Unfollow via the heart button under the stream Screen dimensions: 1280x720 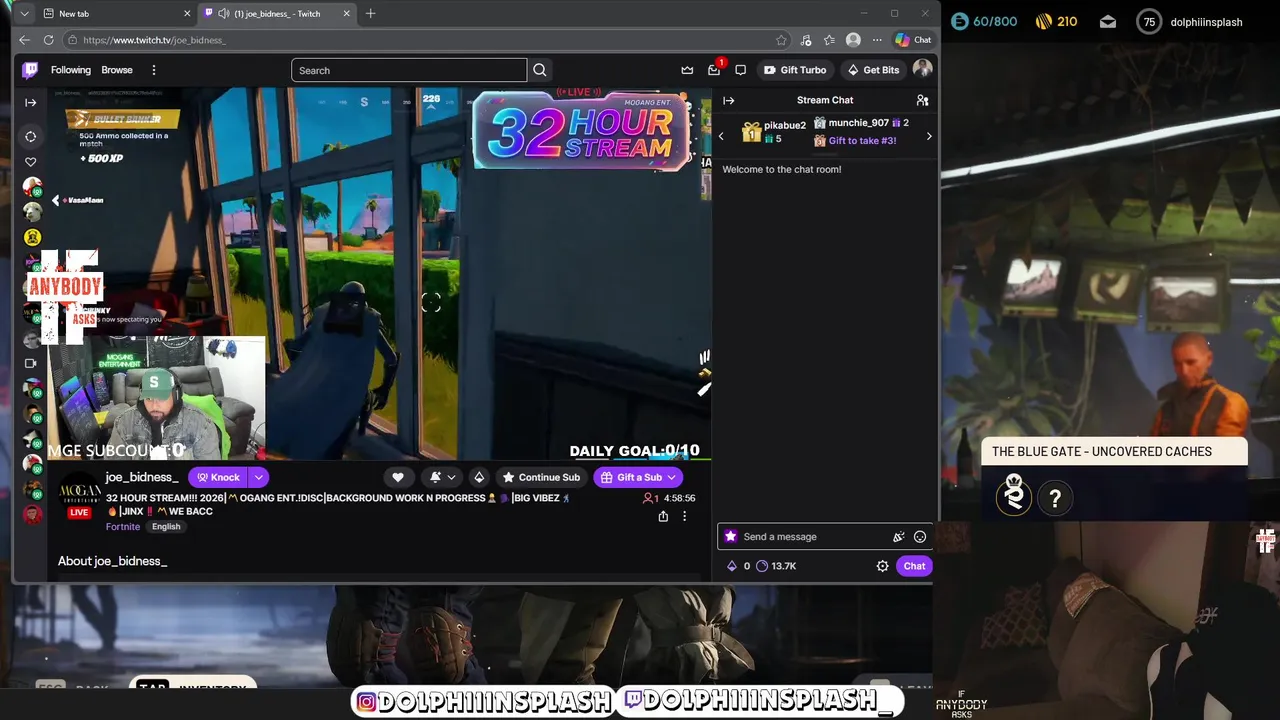pyautogui.click(x=398, y=477)
